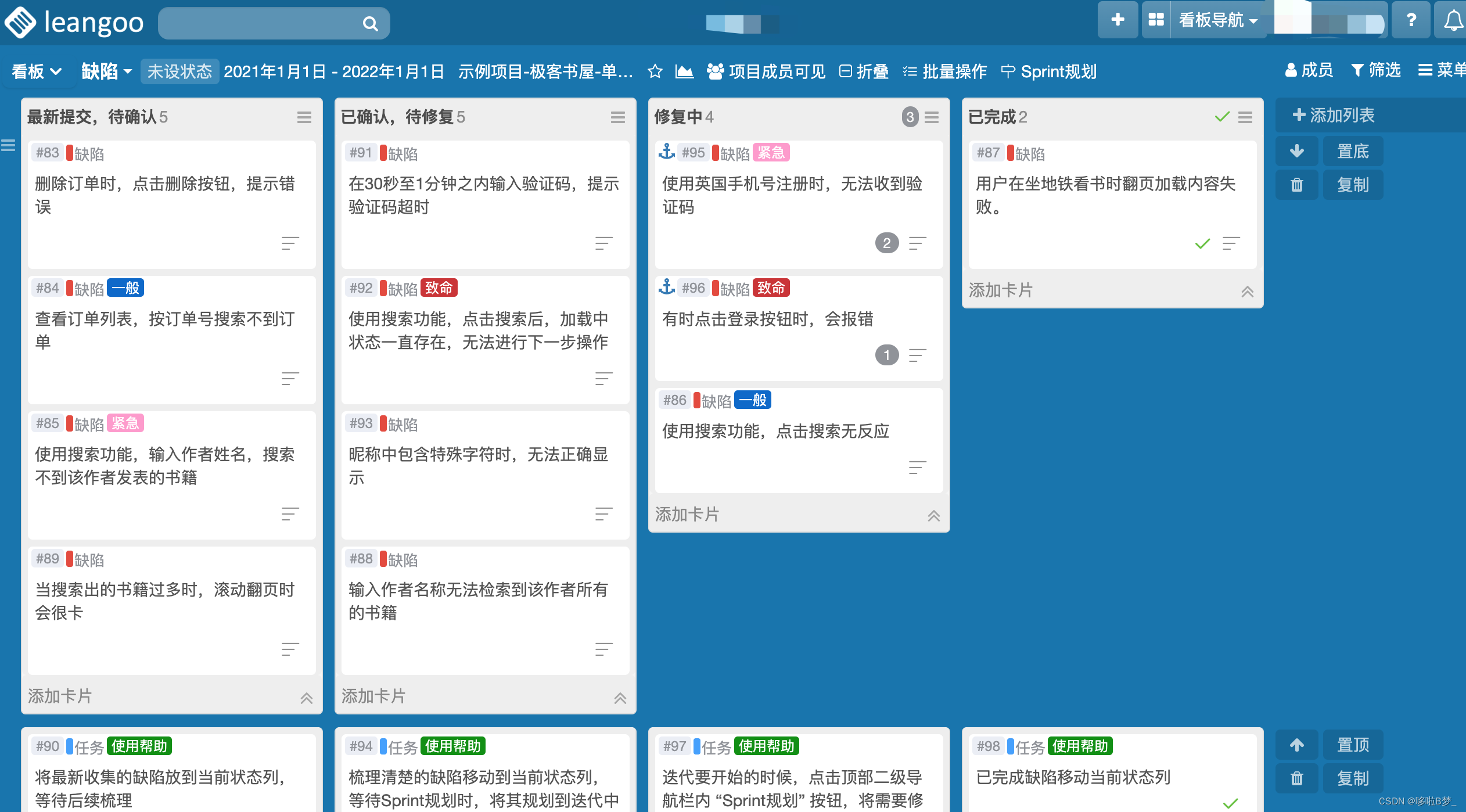The image size is (1466, 812).
Task: Toggle the 已完成 list done checkmark
Action: click(x=1222, y=117)
